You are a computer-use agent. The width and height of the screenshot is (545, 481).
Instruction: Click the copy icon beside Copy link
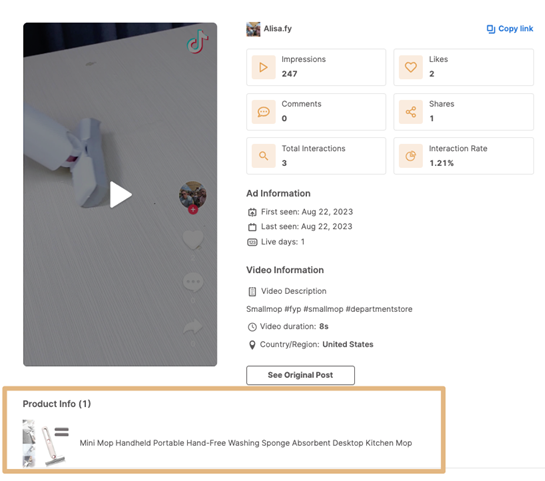click(x=491, y=29)
